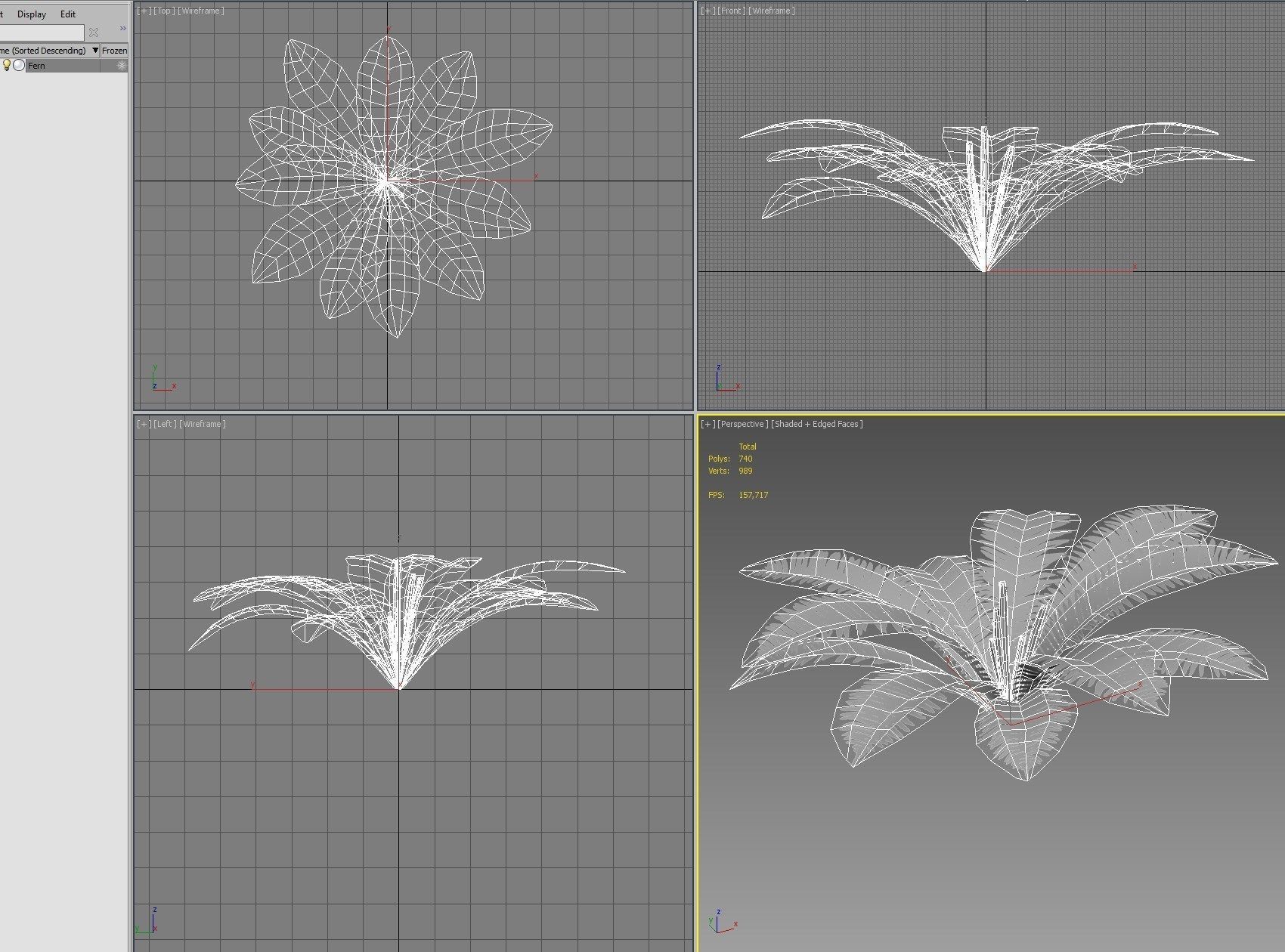This screenshot has height=952, width=1285.
Task: Select the fern wireframe in the Left viewport
Action: (398, 642)
